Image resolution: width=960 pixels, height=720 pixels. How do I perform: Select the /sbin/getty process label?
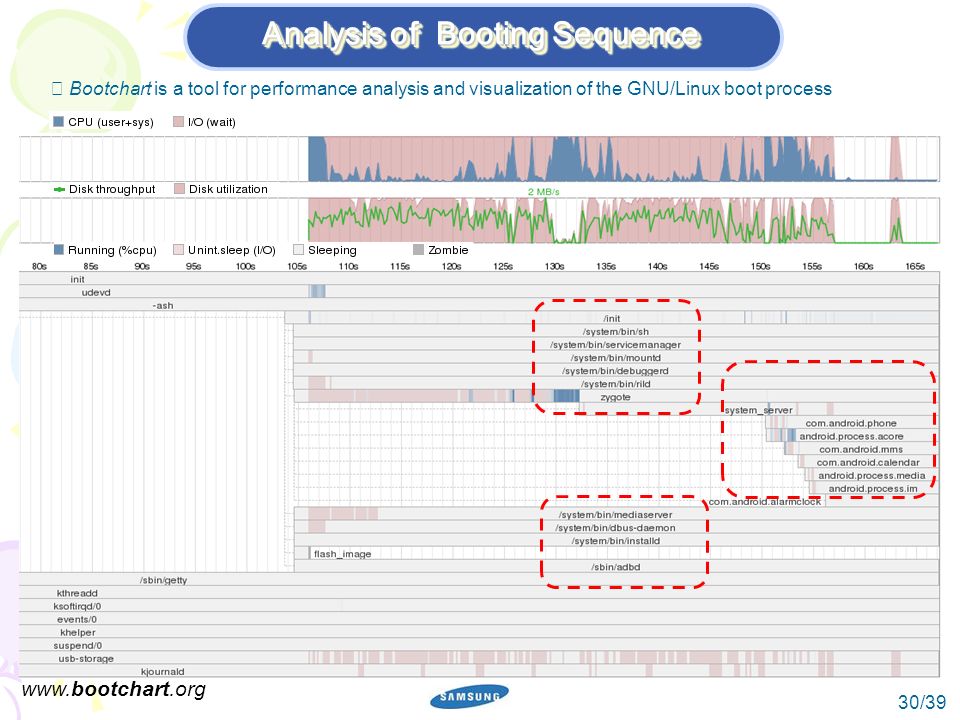click(163, 580)
